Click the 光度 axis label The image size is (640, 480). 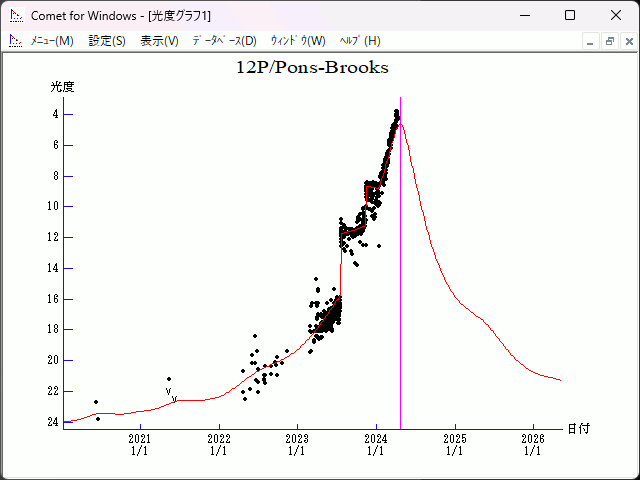pos(62,87)
